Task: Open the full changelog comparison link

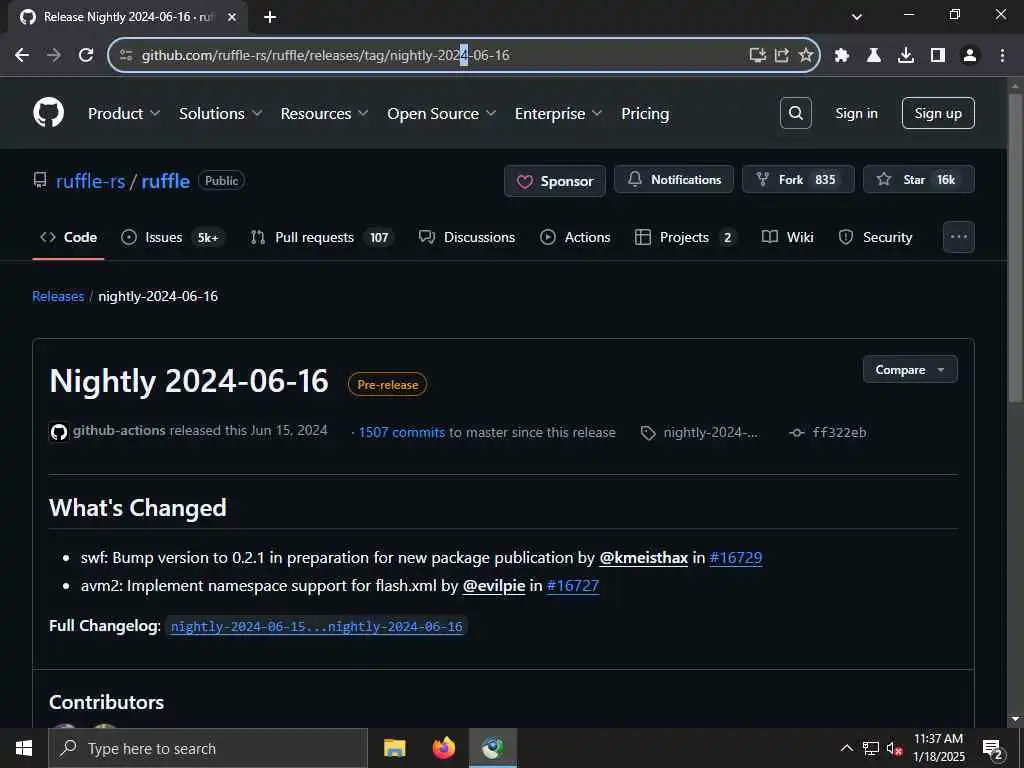Action: 316,626
